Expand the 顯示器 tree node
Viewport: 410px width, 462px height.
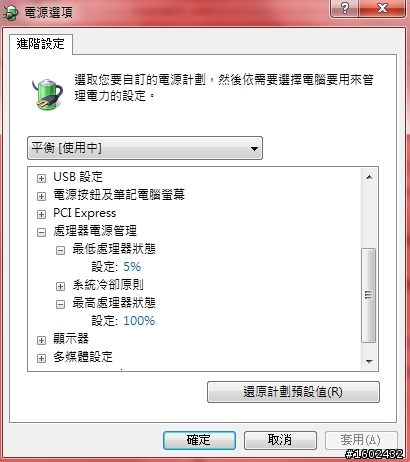pos(41,340)
